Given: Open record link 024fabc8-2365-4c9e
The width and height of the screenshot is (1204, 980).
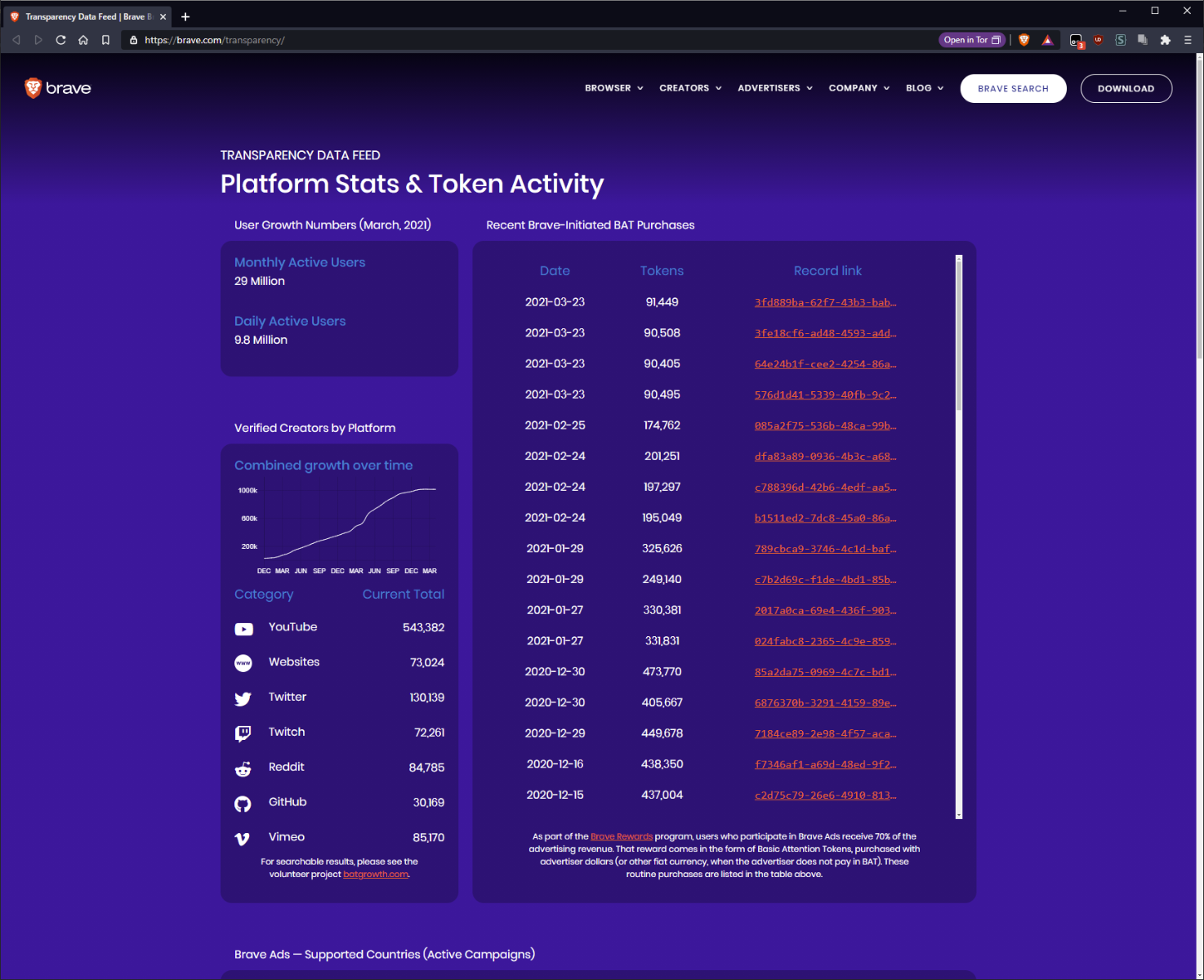Looking at the screenshot, I should coord(825,641).
